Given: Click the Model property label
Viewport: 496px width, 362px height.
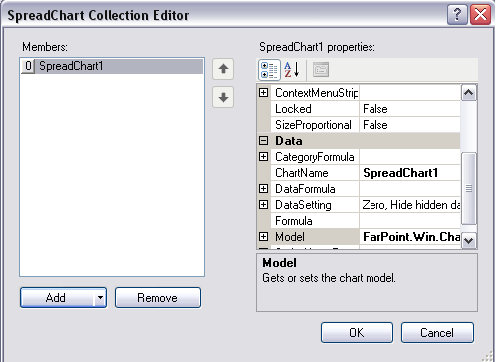Looking at the screenshot, I should [x=290, y=237].
